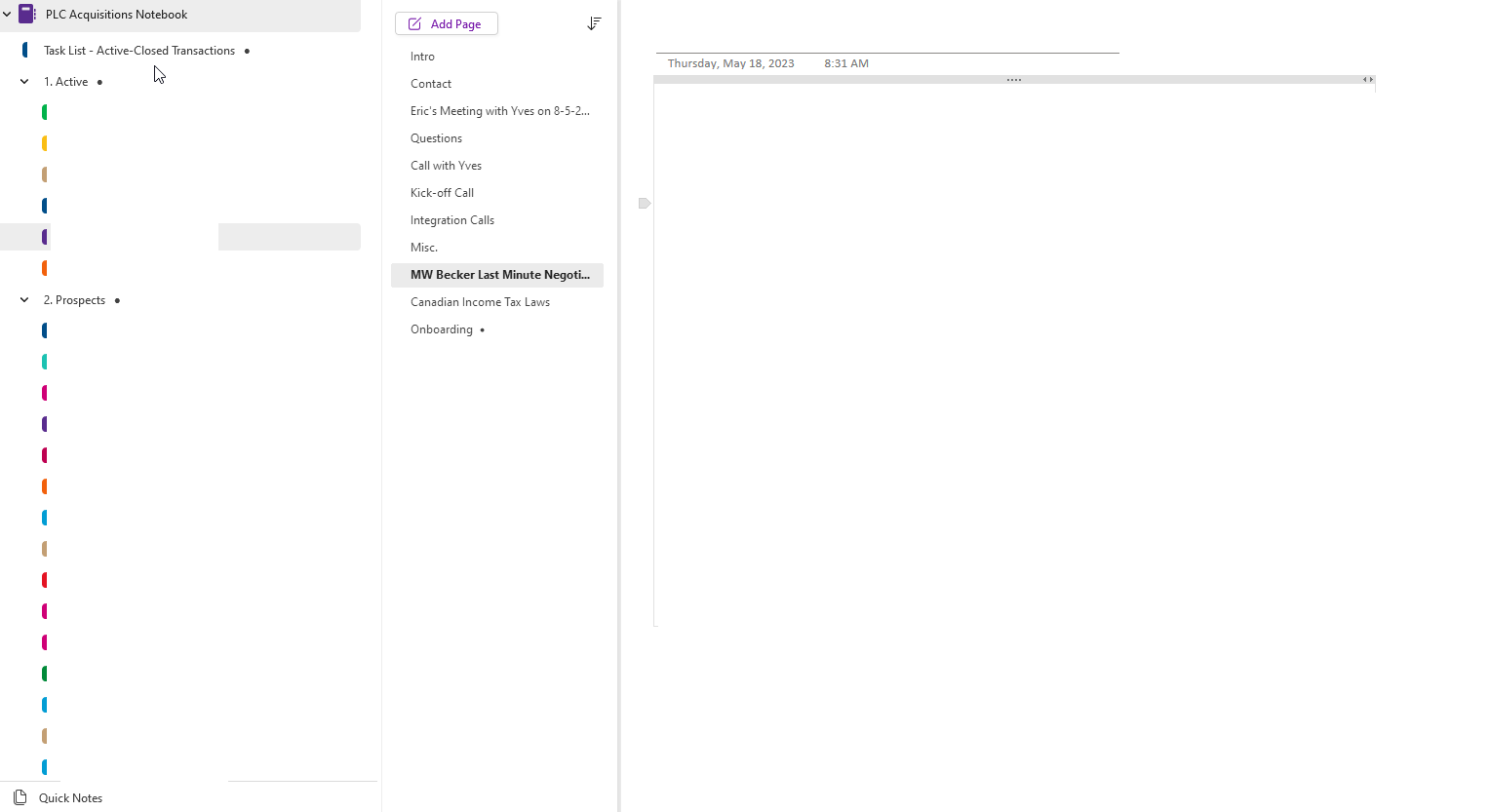Open Quick Notes at the bottom
The image size is (1490, 812).
pos(70,797)
